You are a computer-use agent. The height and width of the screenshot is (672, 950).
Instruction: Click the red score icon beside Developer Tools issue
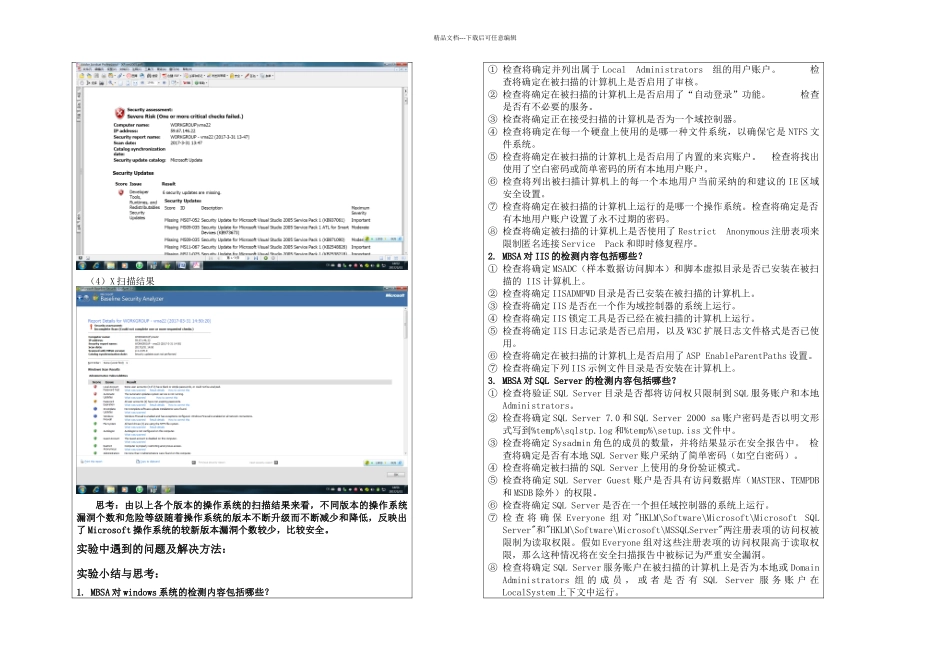pyautogui.click(x=120, y=192)
